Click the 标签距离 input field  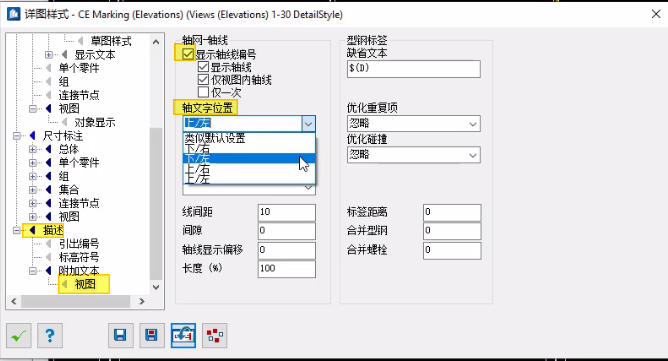click(x=452, y=212)
